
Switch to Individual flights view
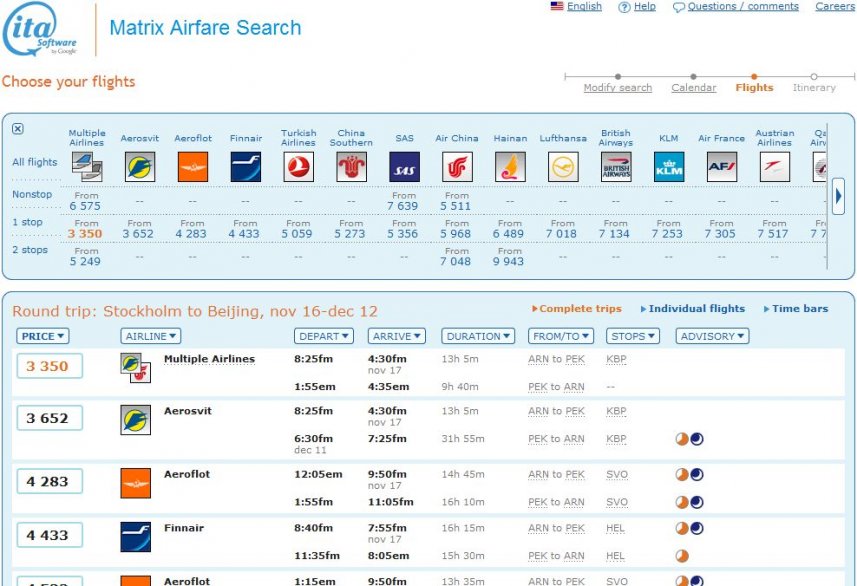pos(696,309)
